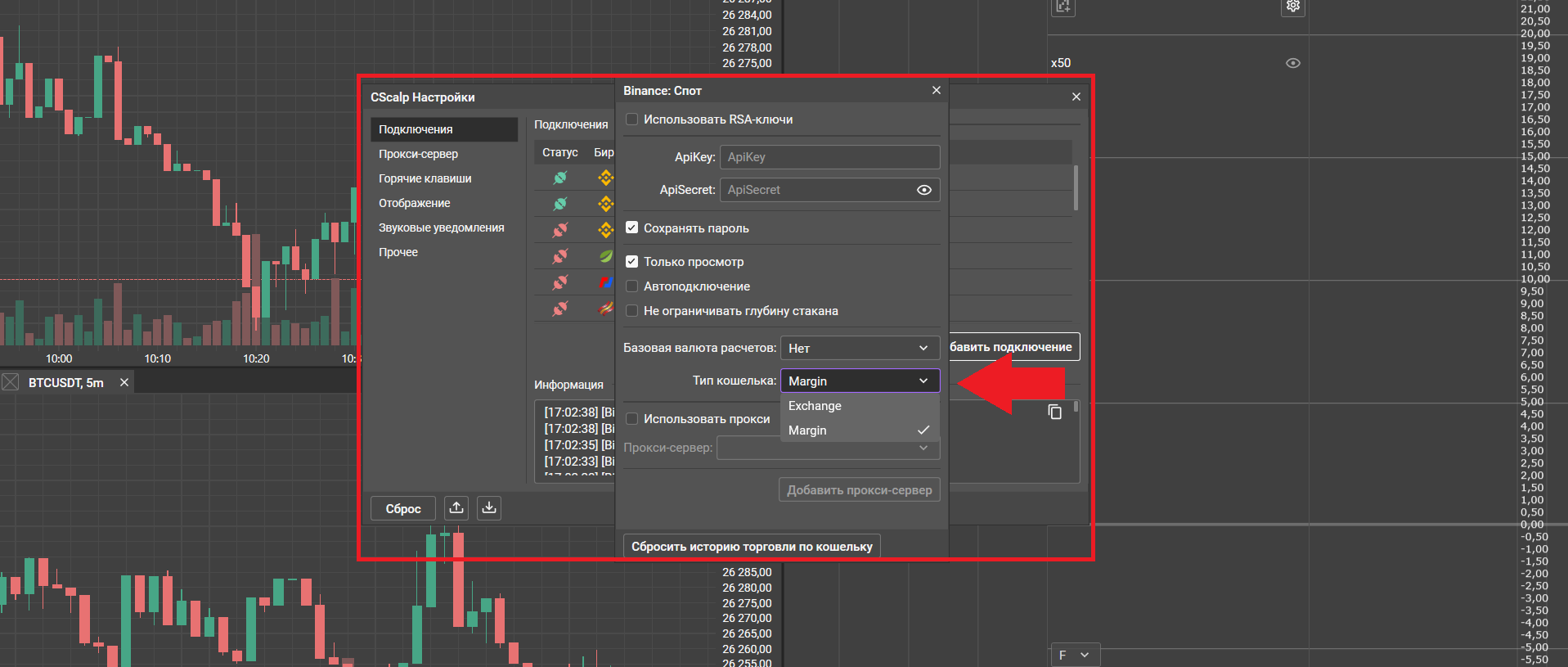
Task: Click the Добавить подключение button
Action: [x=1013, y=346]
